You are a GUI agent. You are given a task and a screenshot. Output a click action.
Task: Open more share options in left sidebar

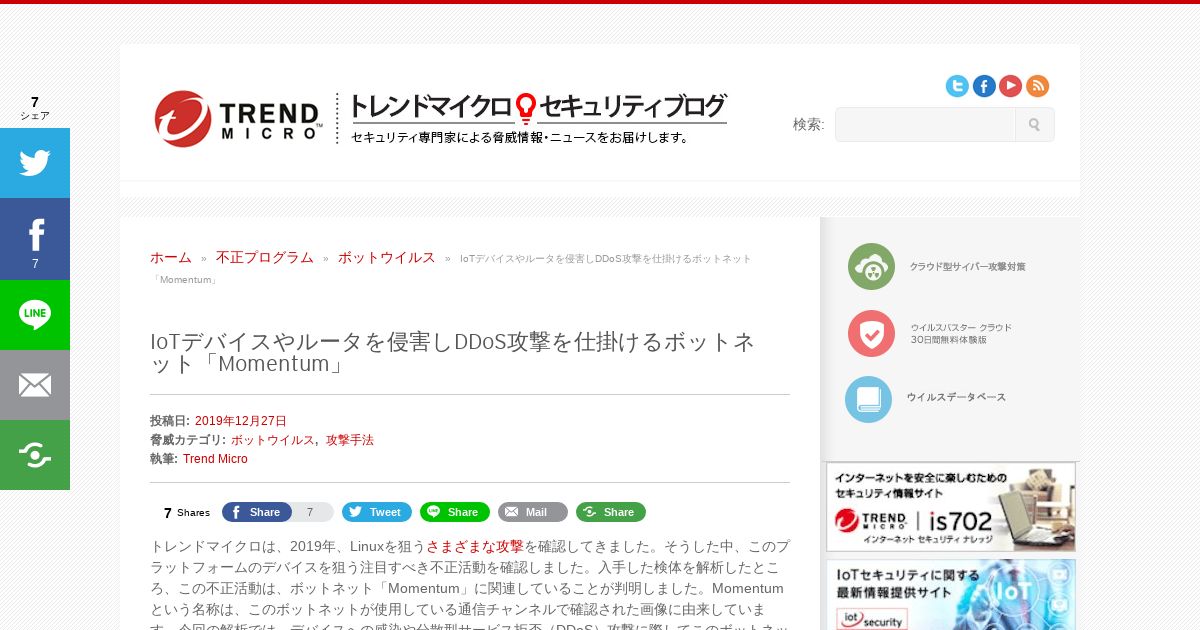point(35,455)
